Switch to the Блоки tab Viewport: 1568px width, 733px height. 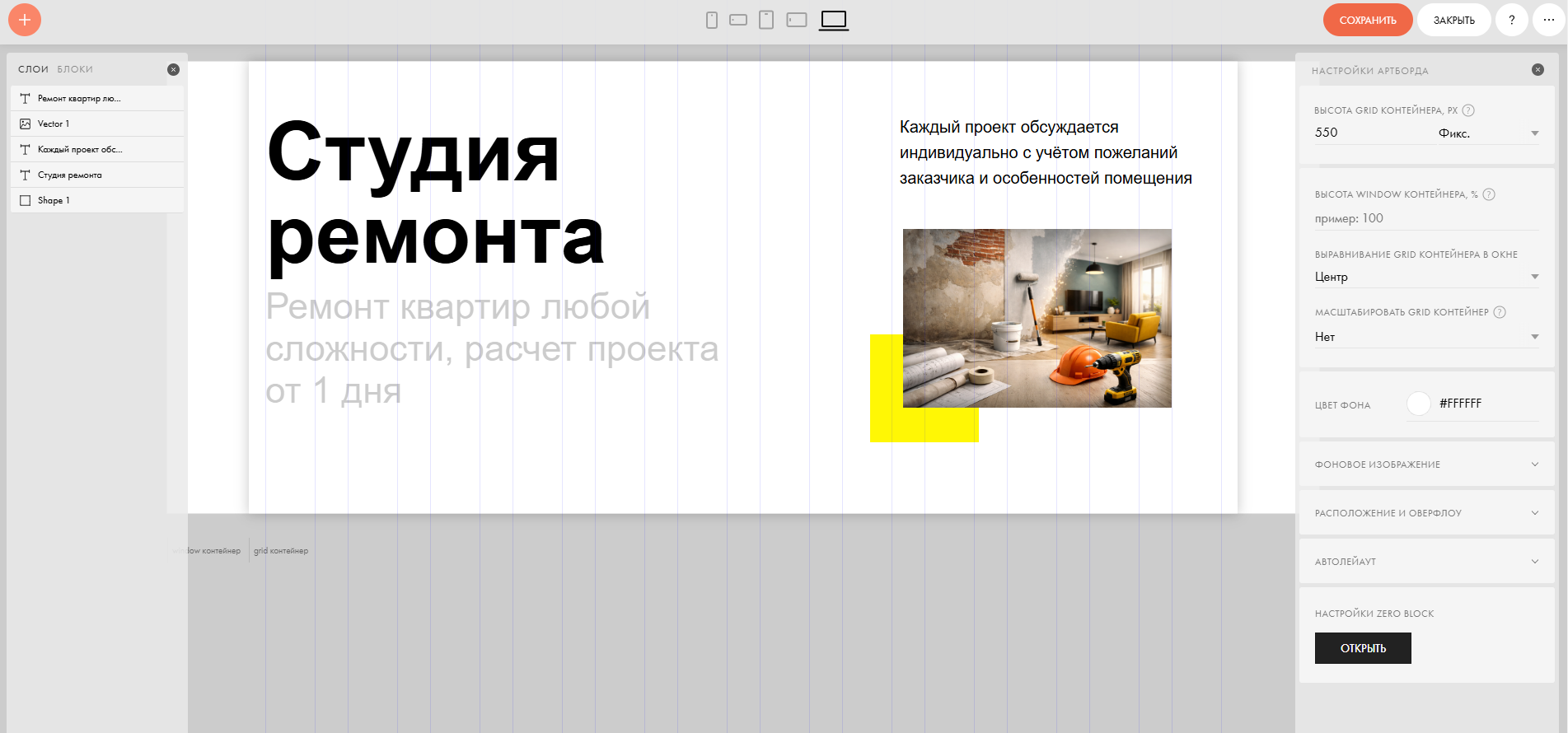click(x=75, y=69)
